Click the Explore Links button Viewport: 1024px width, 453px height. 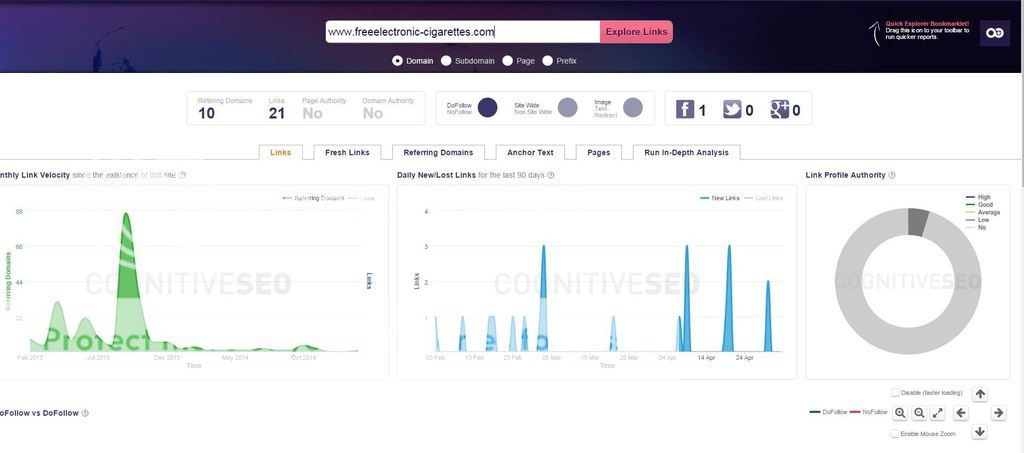coord(636,31)
